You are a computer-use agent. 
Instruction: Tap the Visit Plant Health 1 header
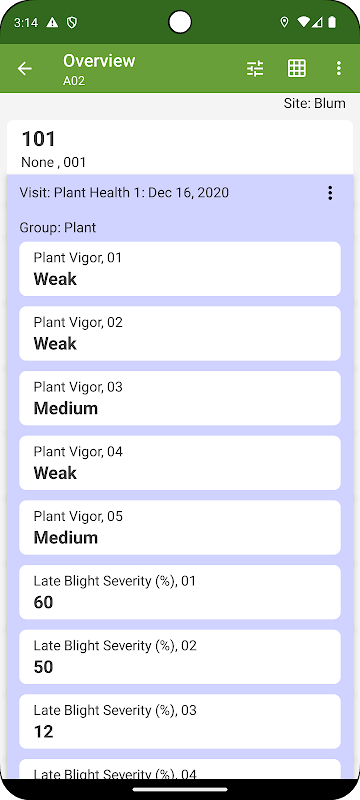124,193
